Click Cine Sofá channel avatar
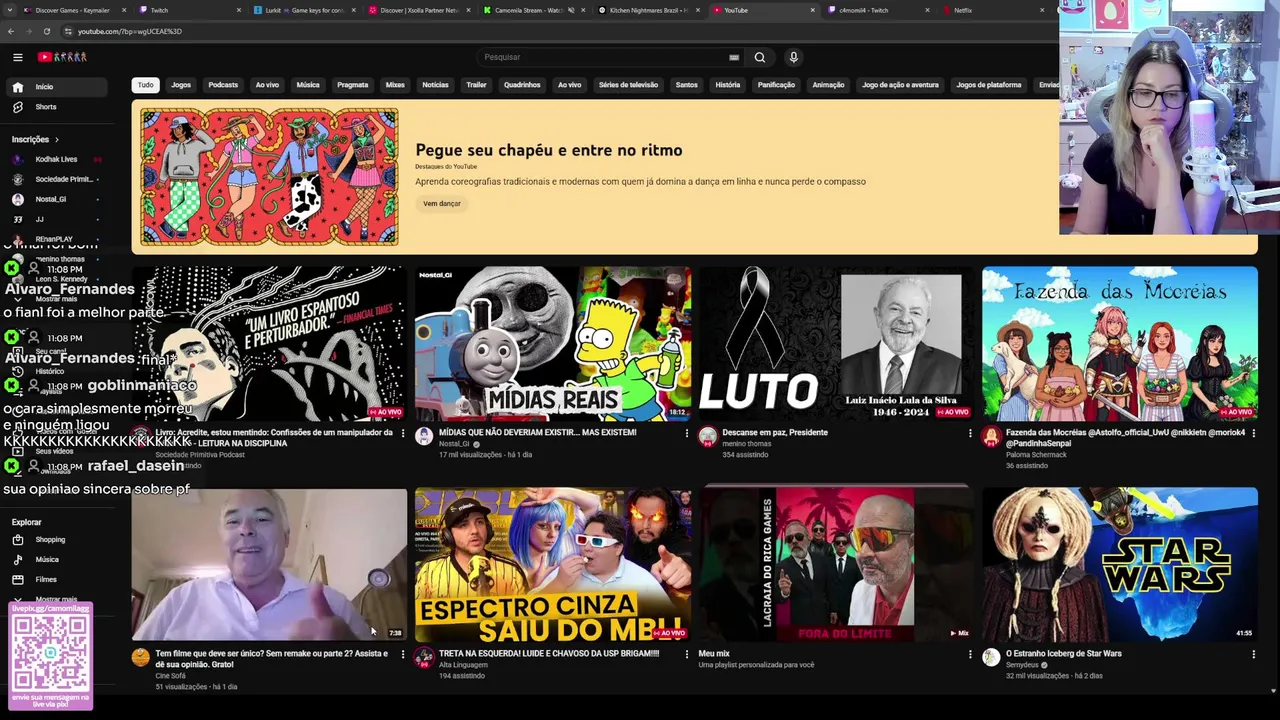This screenshot has width=1280, height=720. click(140, 657)
